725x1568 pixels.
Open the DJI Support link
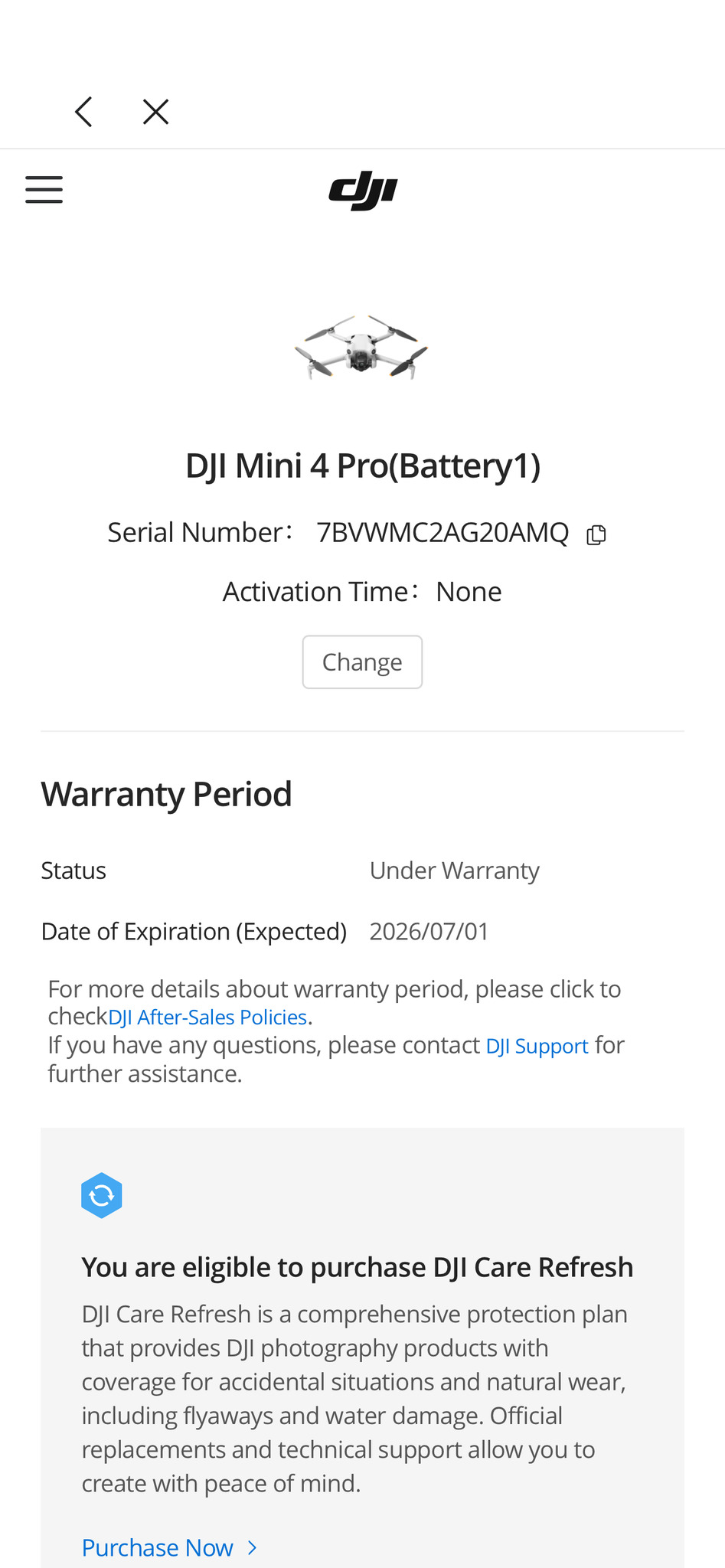point(537,1046)
